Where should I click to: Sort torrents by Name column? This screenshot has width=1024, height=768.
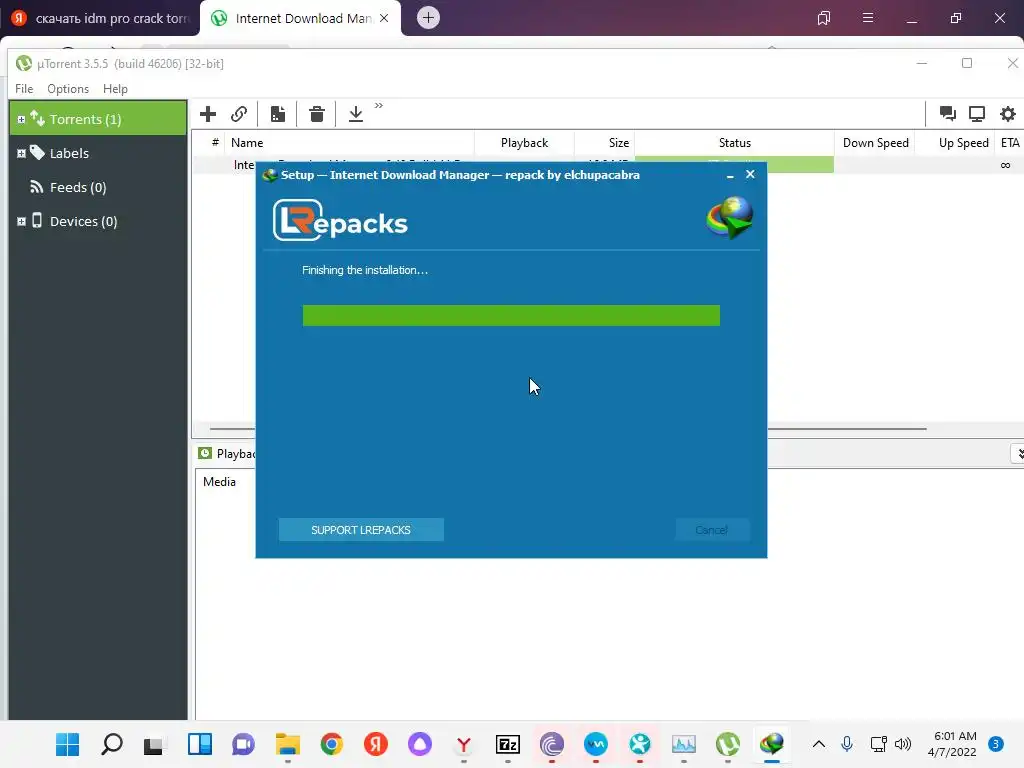349,143
